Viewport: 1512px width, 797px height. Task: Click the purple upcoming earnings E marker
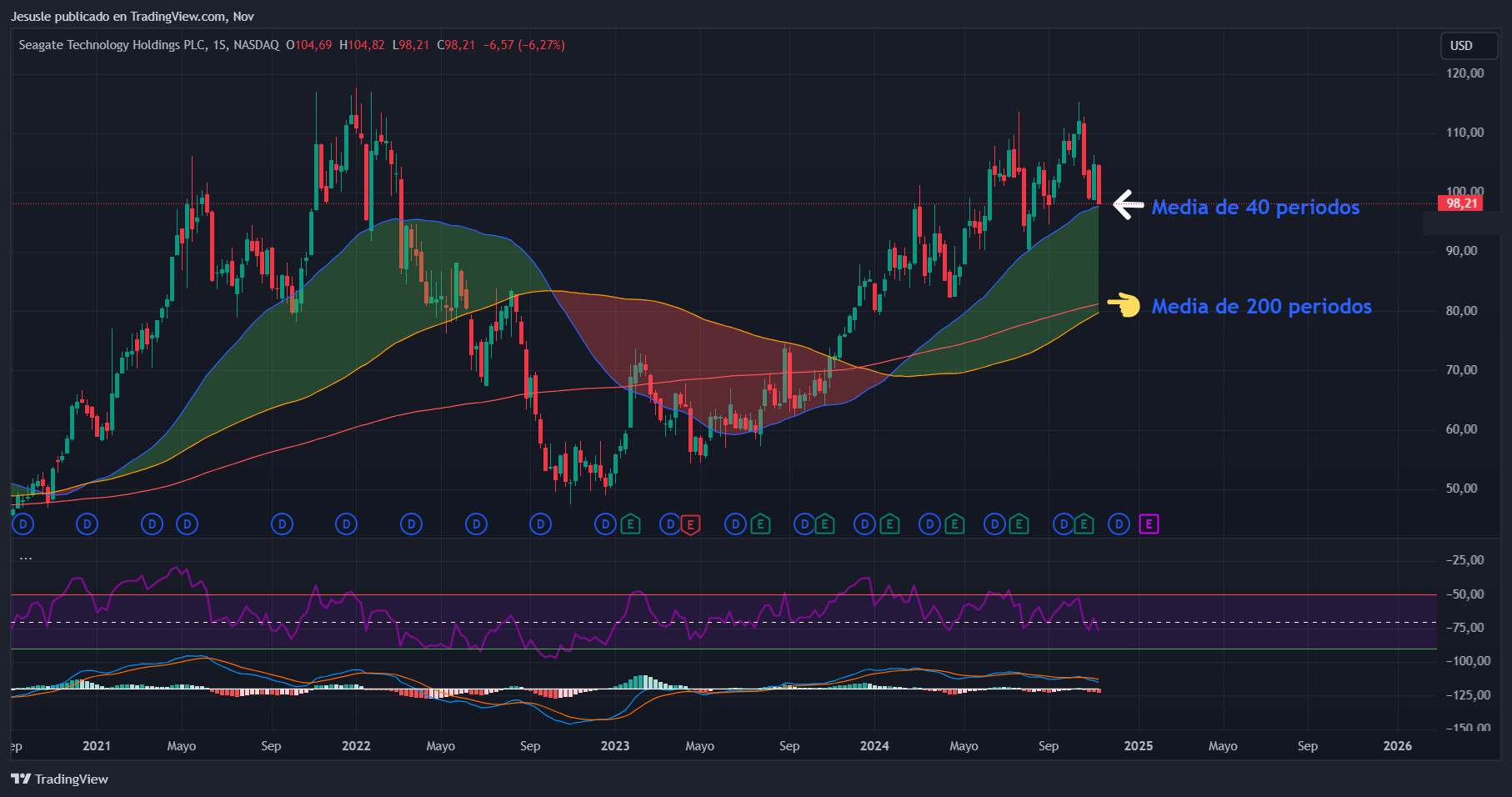pyautogui.click(x=1149, y=524)
